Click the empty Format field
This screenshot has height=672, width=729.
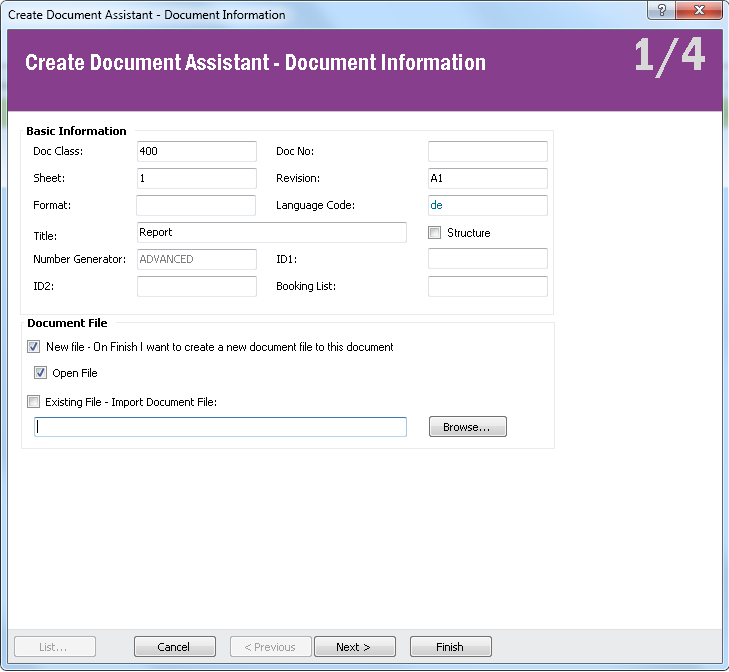pyautogui.click(x=196, y=205)
